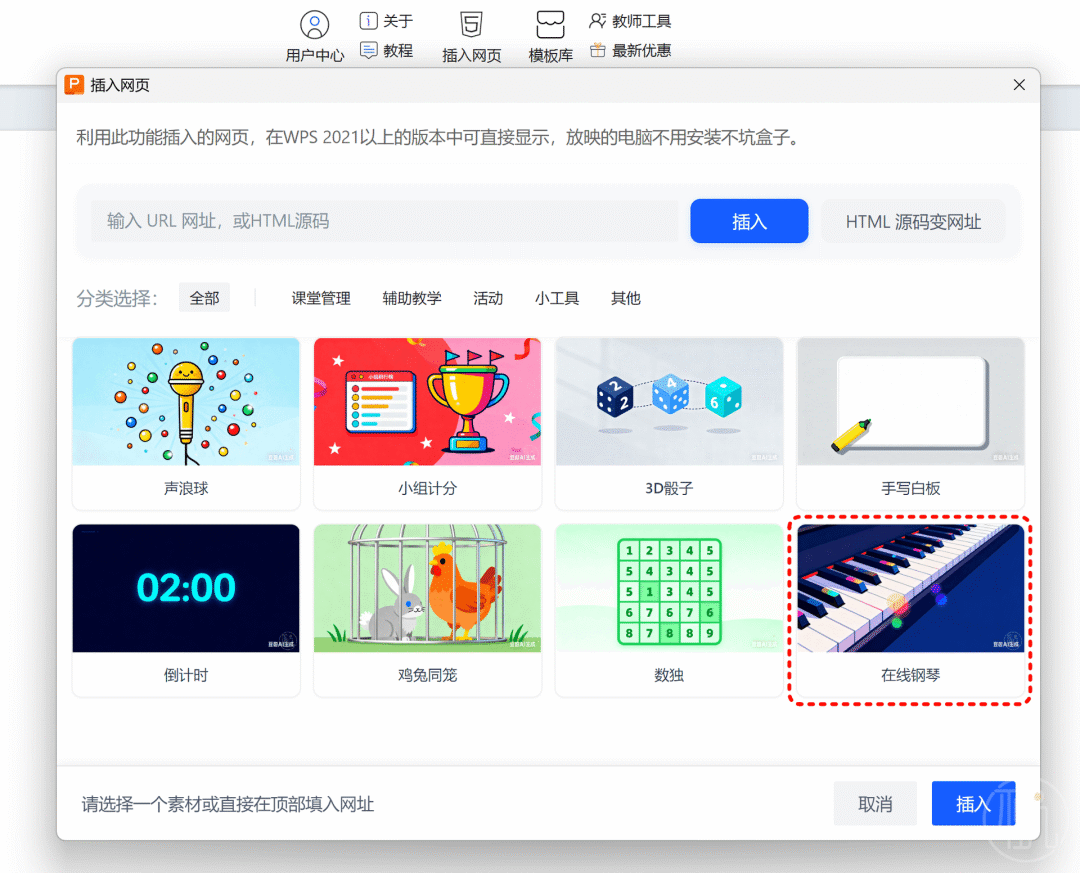Click the 在线钢琴 caption text
Image resolution: width=1080 pixels, height=873 pixels.
pyautogui.click(x=911, y=675)
